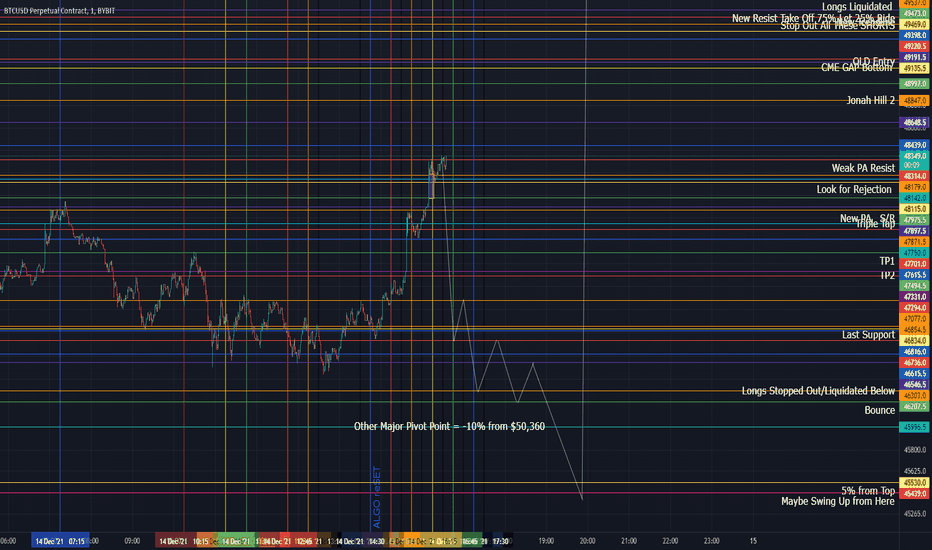Select the 45996.5 teal price label
The height and width of the screenshot is (550, 932).
coord(914,428)
